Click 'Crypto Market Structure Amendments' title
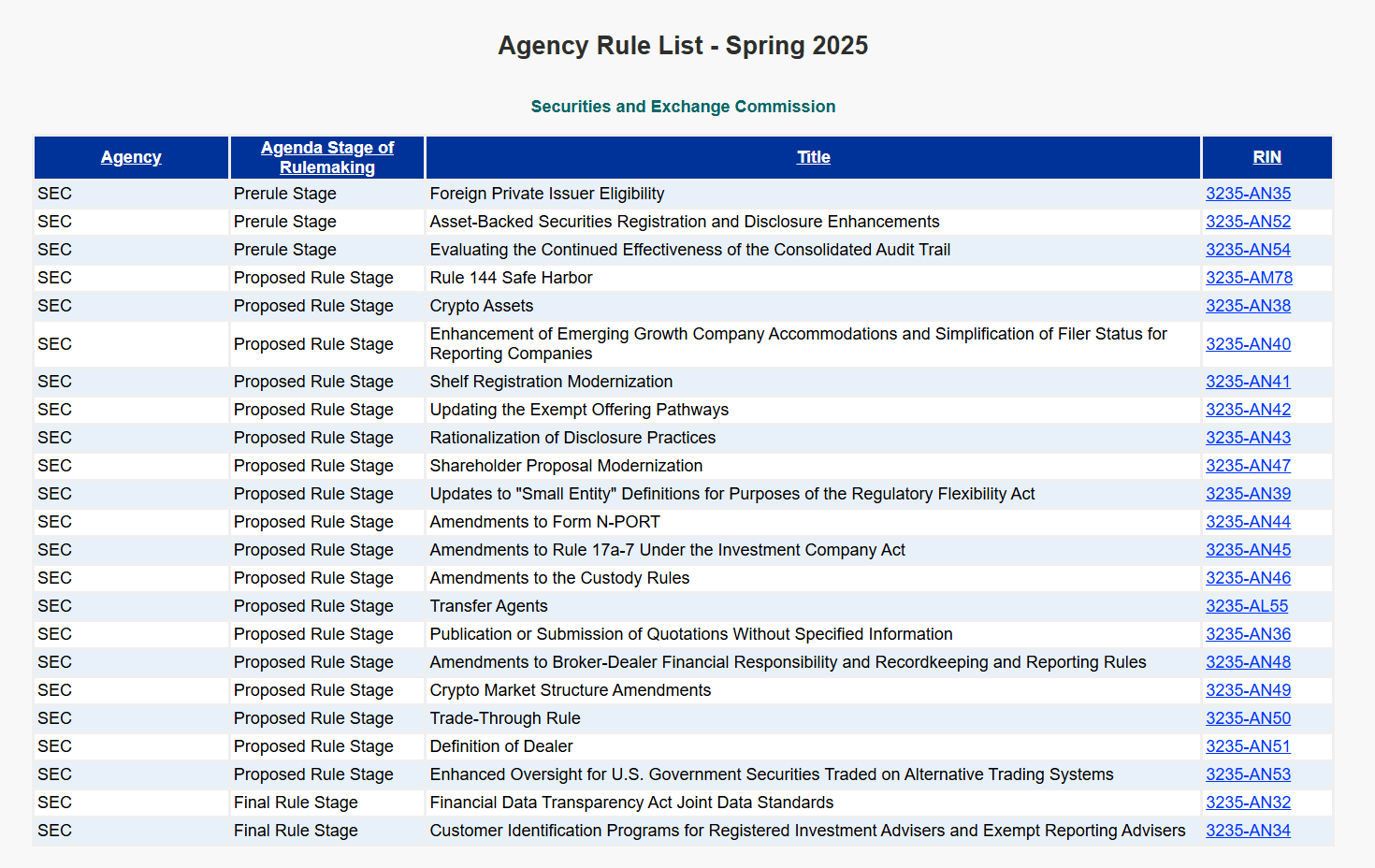 pos(571,690)
